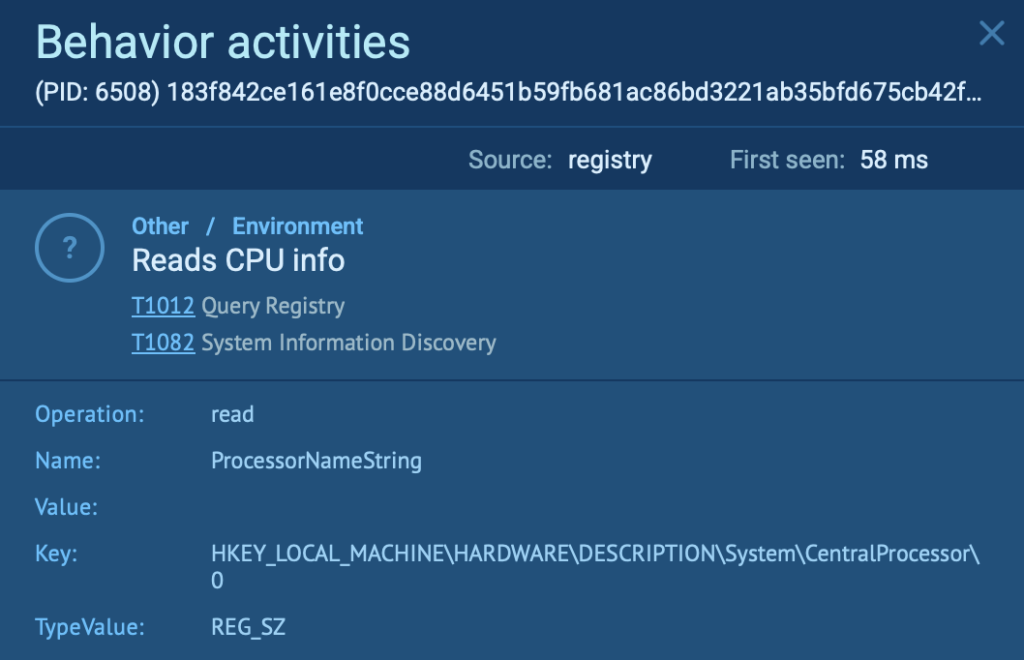The image size is (1024, 660).
Task: Click the System Information Discovery text
Action: (x=349, y=343)
